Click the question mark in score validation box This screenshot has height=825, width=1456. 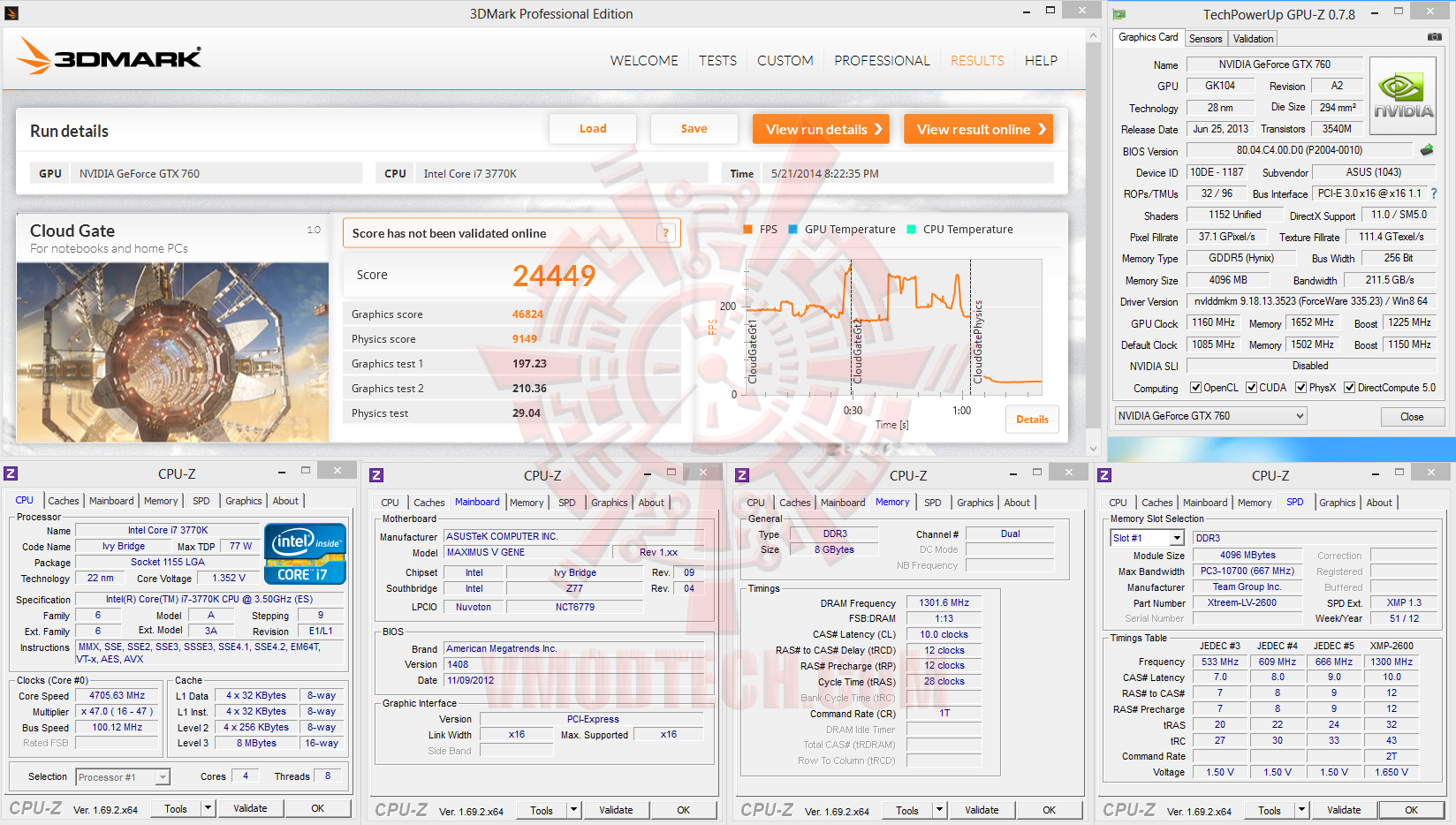666,233
